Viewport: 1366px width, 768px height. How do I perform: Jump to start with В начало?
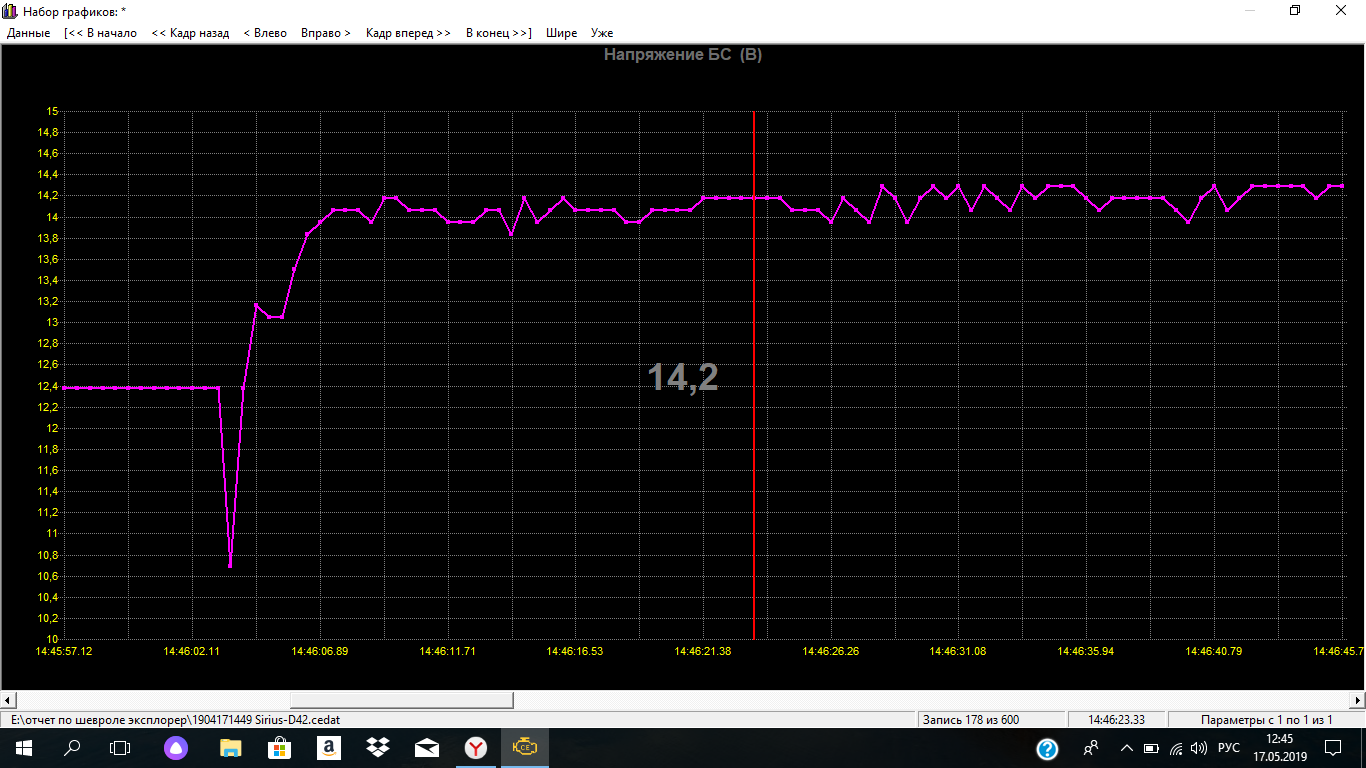[100, 33]
